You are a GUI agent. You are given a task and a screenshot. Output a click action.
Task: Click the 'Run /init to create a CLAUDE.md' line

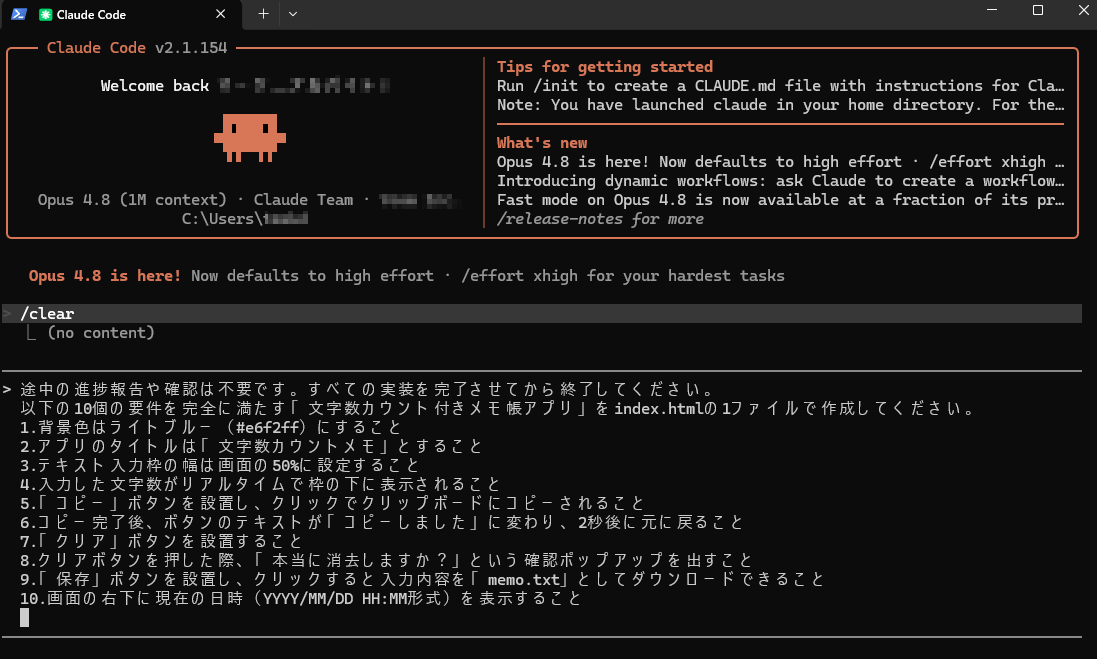tap(780, 86)
